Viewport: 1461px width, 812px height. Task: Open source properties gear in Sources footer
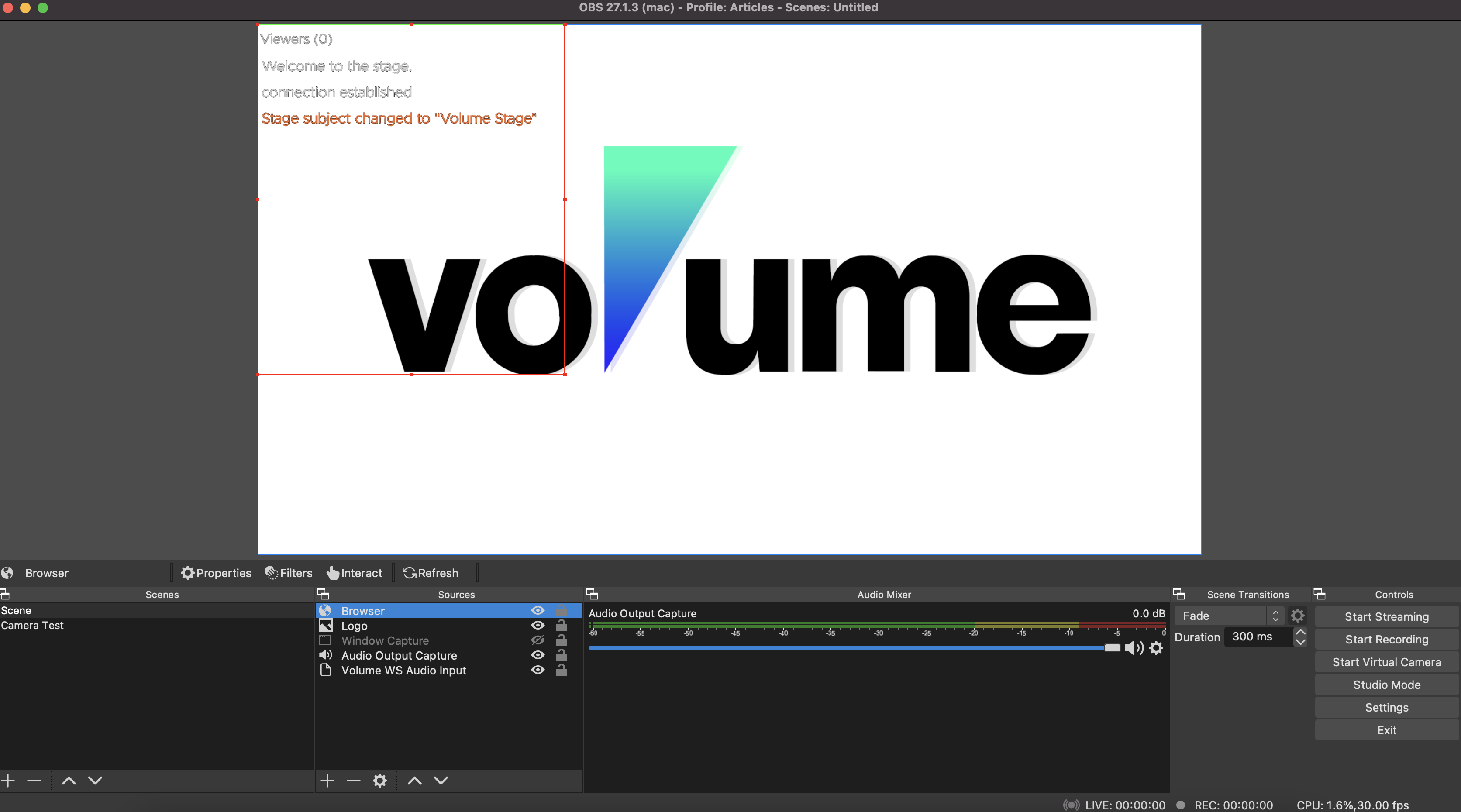coord(380,780)
